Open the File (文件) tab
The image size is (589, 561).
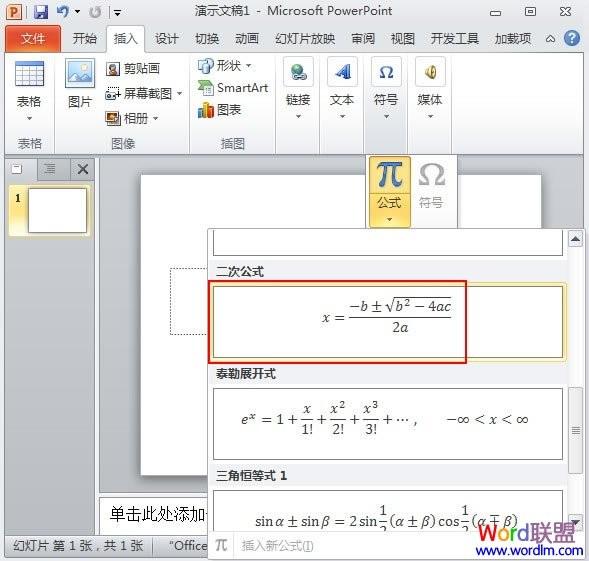click(x=33, y=38)
